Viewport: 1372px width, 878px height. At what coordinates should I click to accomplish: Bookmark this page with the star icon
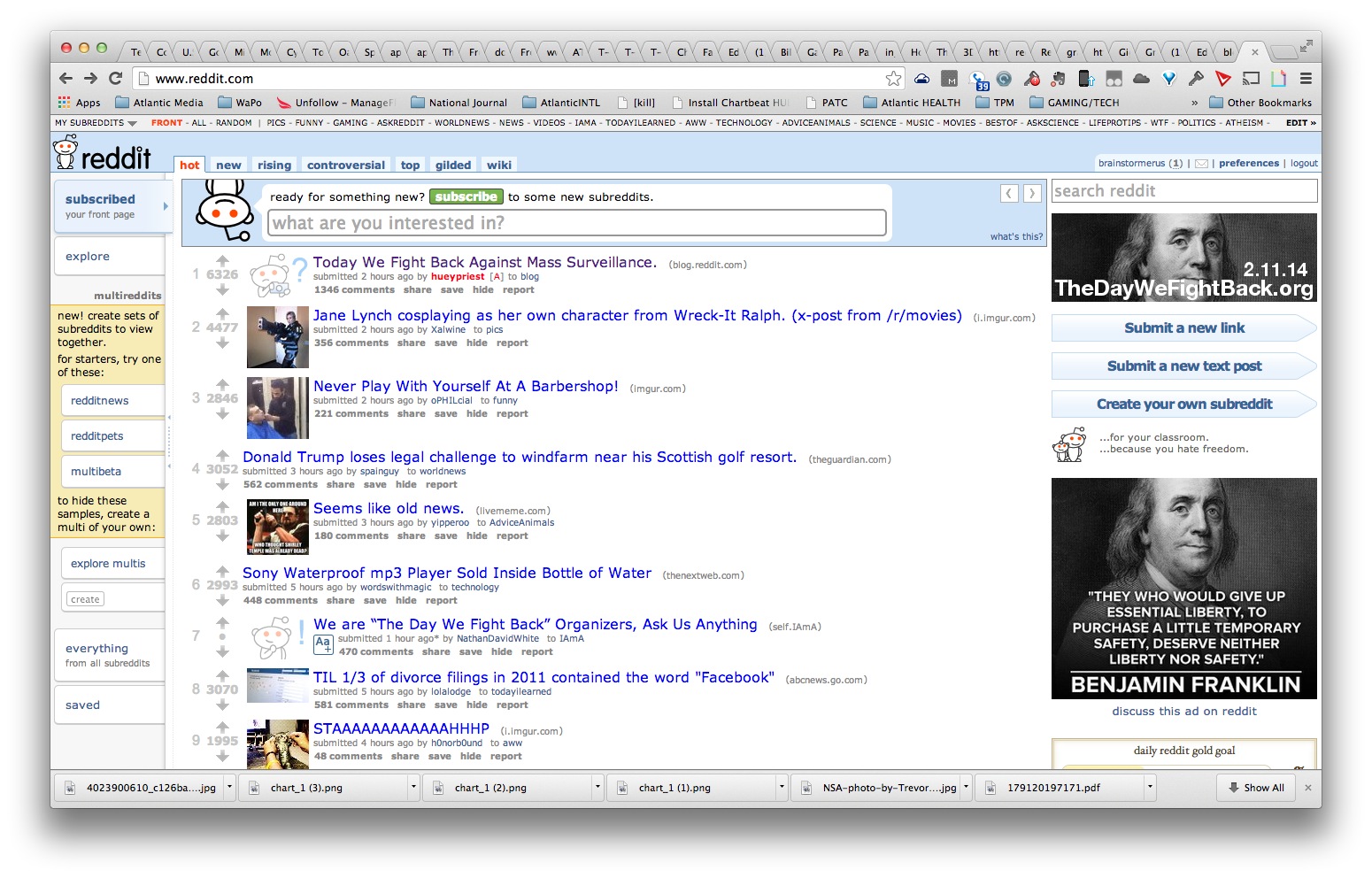[894, 78]
